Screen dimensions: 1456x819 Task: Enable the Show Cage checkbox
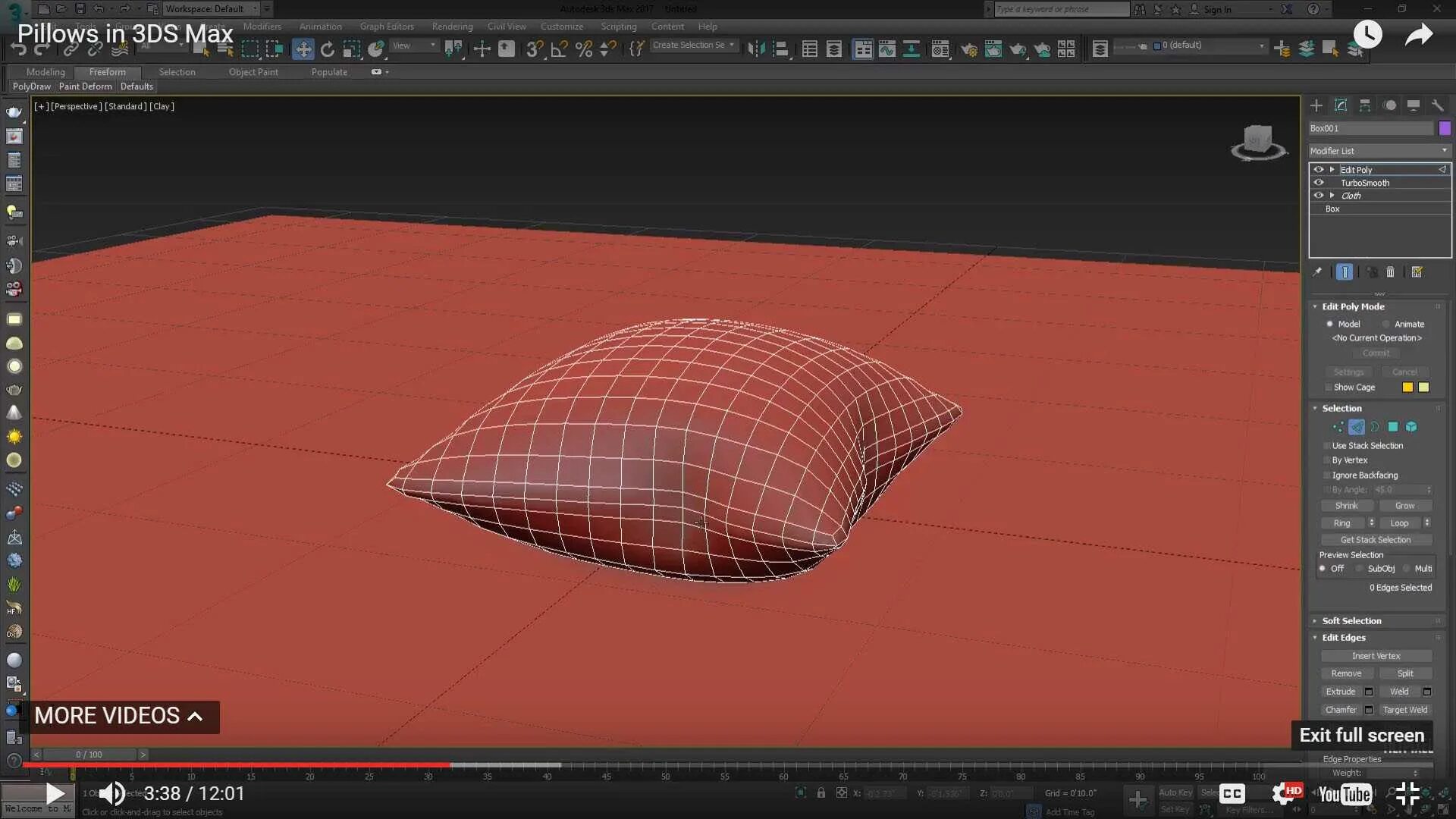1328,388
